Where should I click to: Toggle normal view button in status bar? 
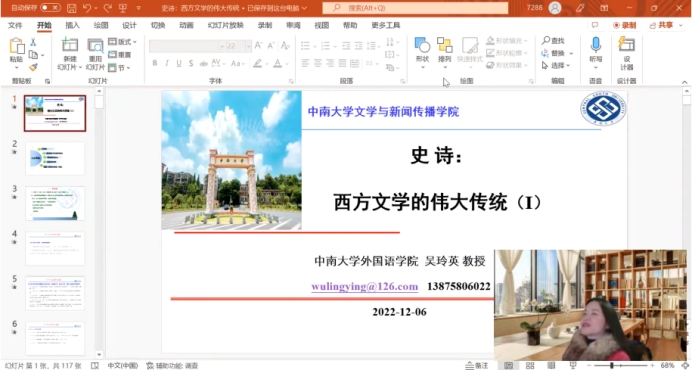[x=508, y=366]
